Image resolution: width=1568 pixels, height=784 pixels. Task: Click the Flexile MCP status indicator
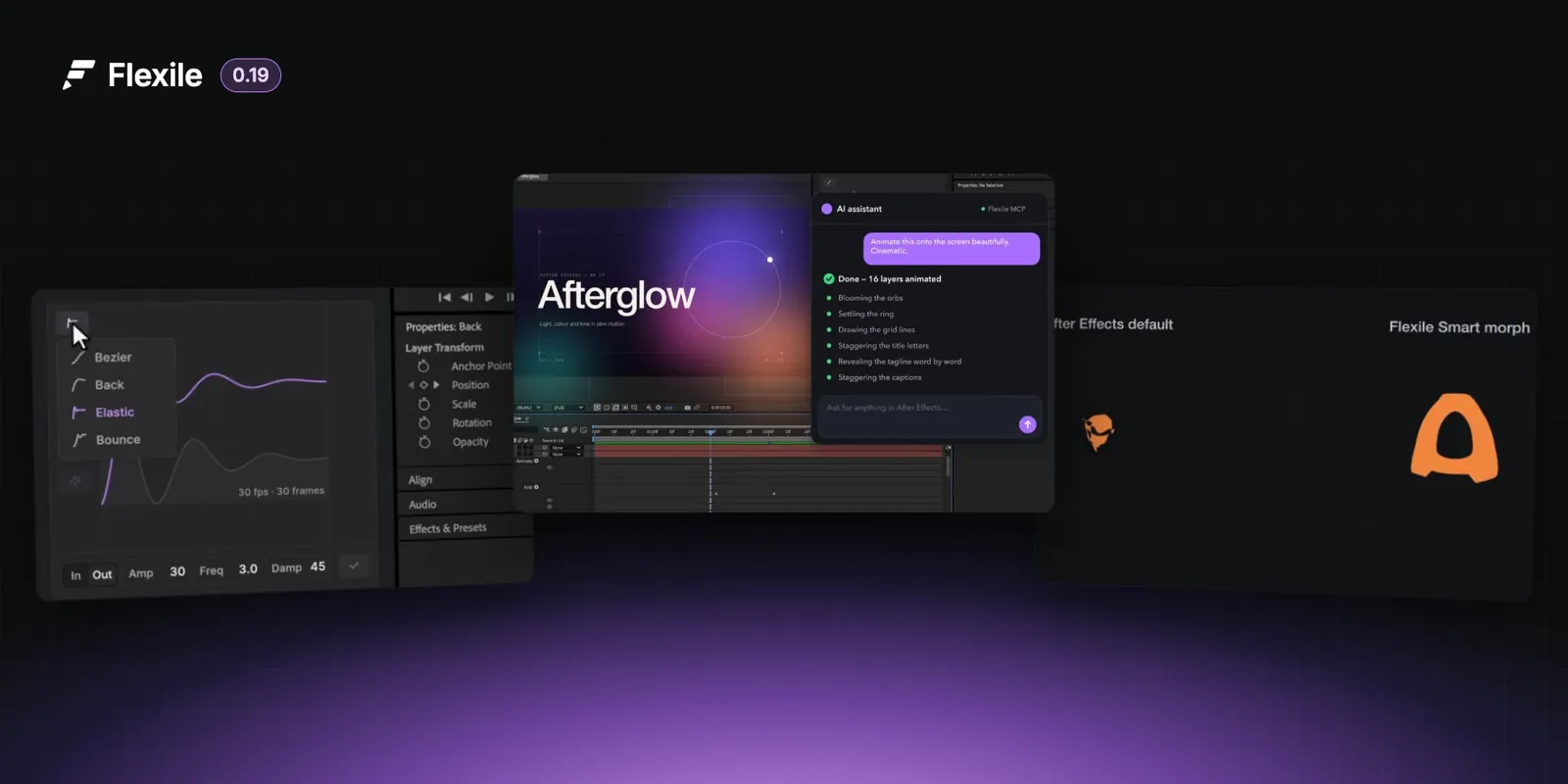1004,209
